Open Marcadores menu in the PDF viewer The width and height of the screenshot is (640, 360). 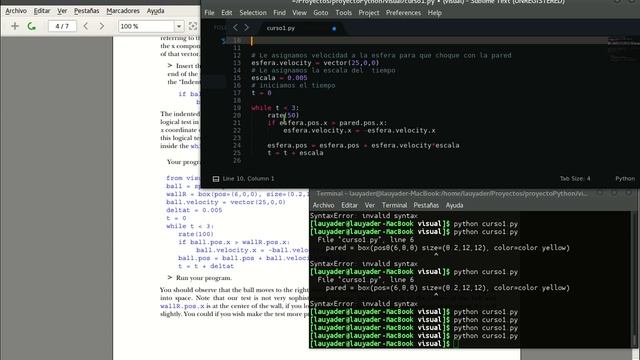123,11
